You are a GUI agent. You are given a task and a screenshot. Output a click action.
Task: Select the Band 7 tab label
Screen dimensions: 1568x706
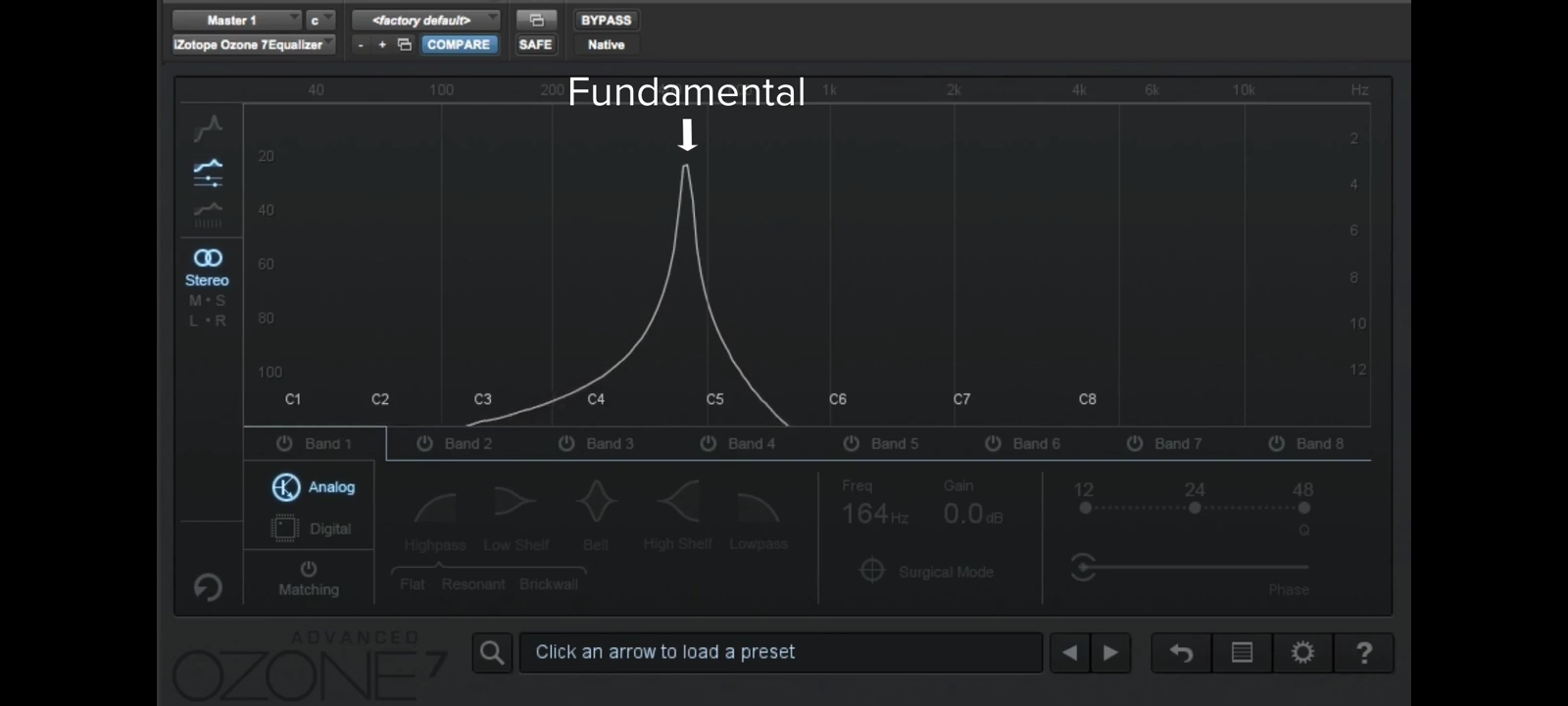coord(1178,443)
